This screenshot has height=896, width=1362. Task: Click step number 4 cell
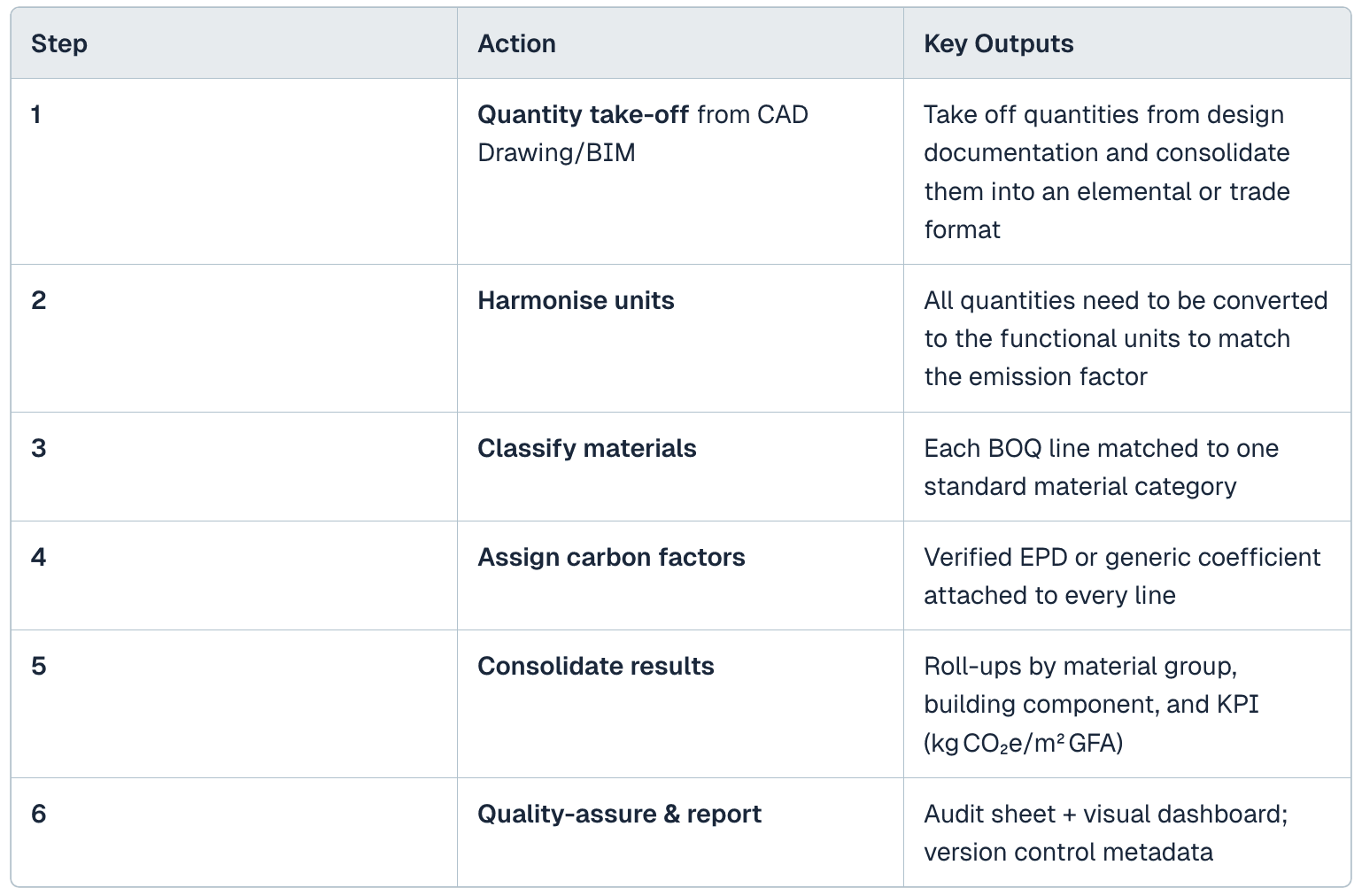[38, 557]
